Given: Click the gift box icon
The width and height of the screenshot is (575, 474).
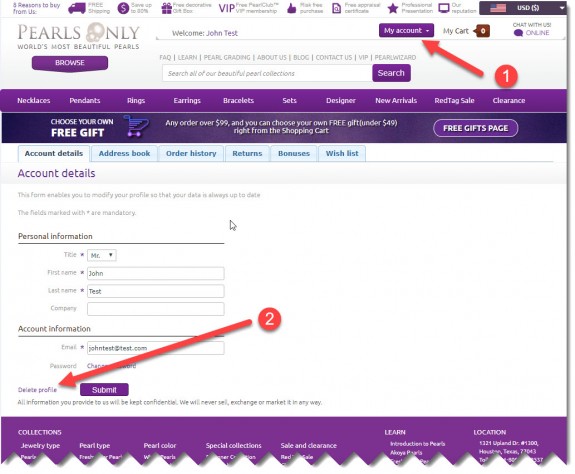Looking at the screenshot, I should pyautogui.click(x=166, y=8).
